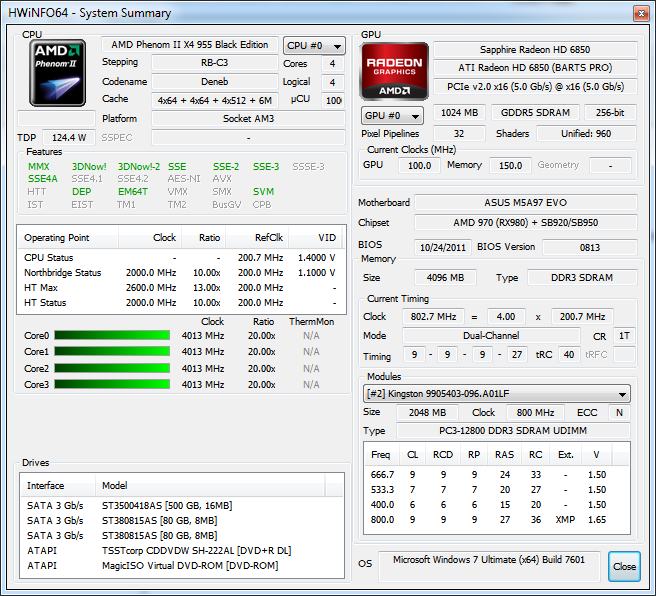656x596 pixels.
Task: Click the 256-bit bus width field
Action: [610, 113]
